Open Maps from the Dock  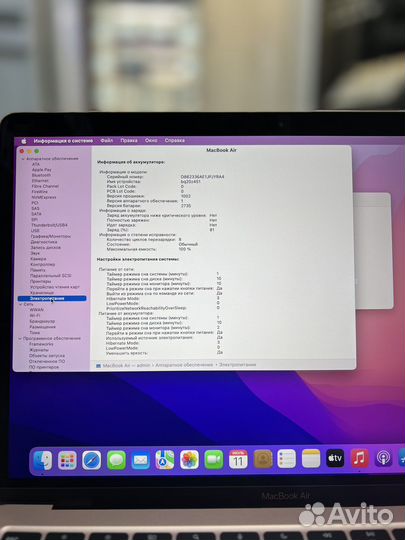[165, 460]
